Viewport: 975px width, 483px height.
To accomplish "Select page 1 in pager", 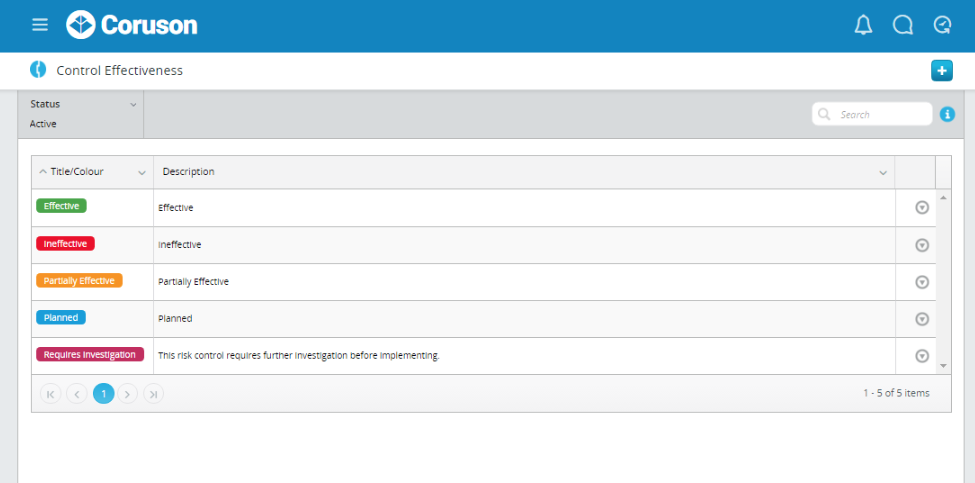I will point(104,393).
